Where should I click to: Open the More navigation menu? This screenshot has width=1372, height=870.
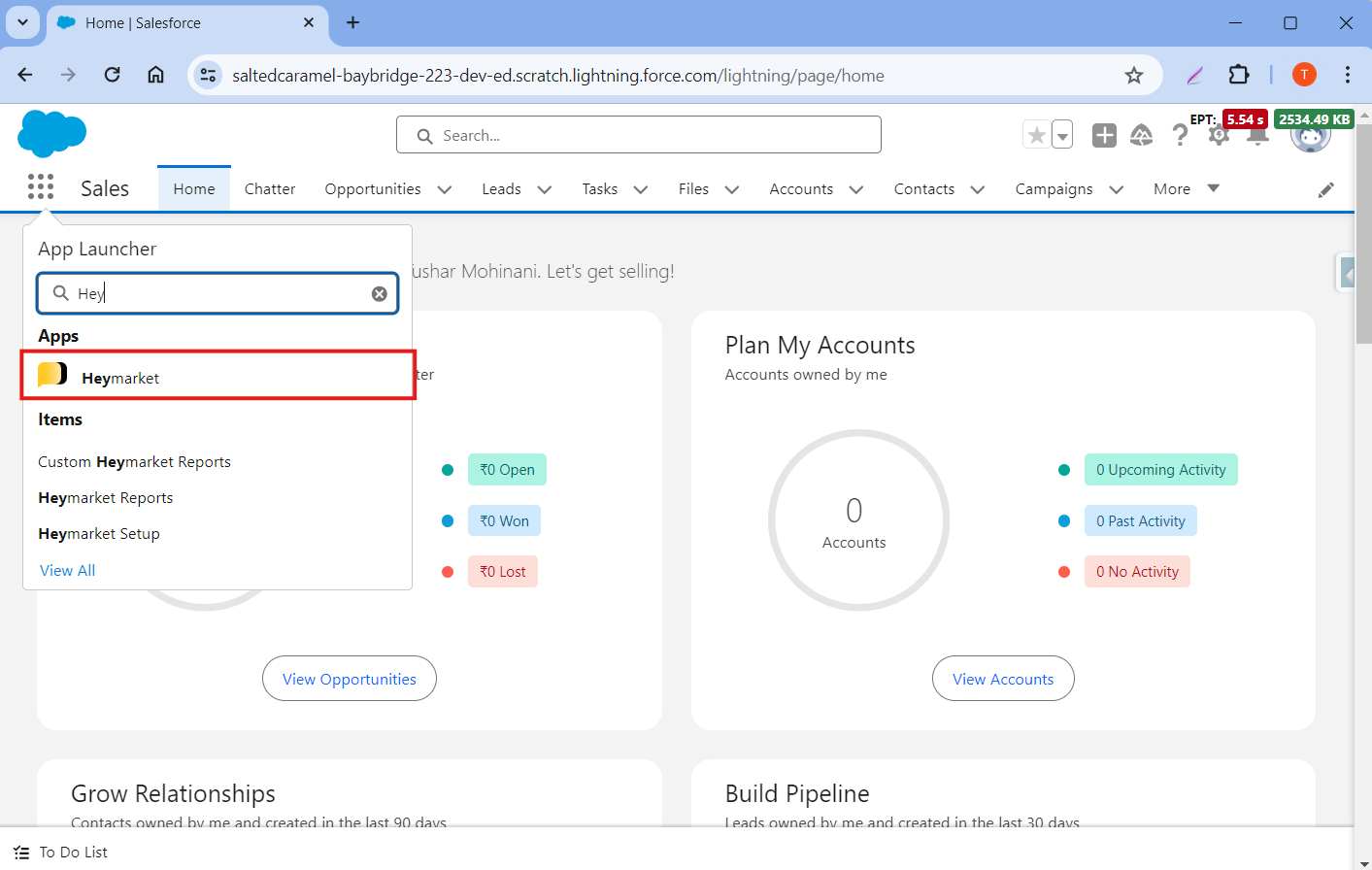tap(1186, 188)
